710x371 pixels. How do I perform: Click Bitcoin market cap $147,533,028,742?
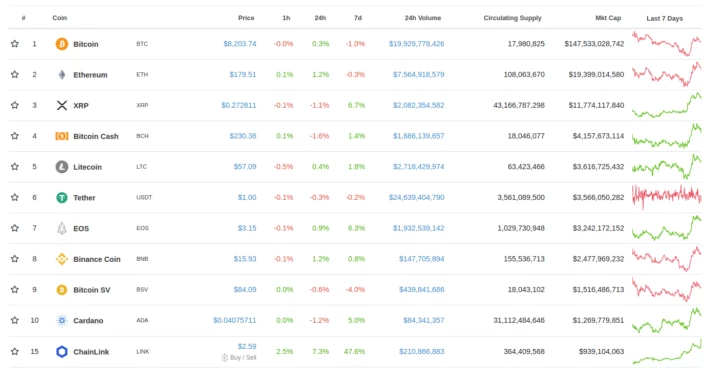pyautogui.click(x=594, y=44)
